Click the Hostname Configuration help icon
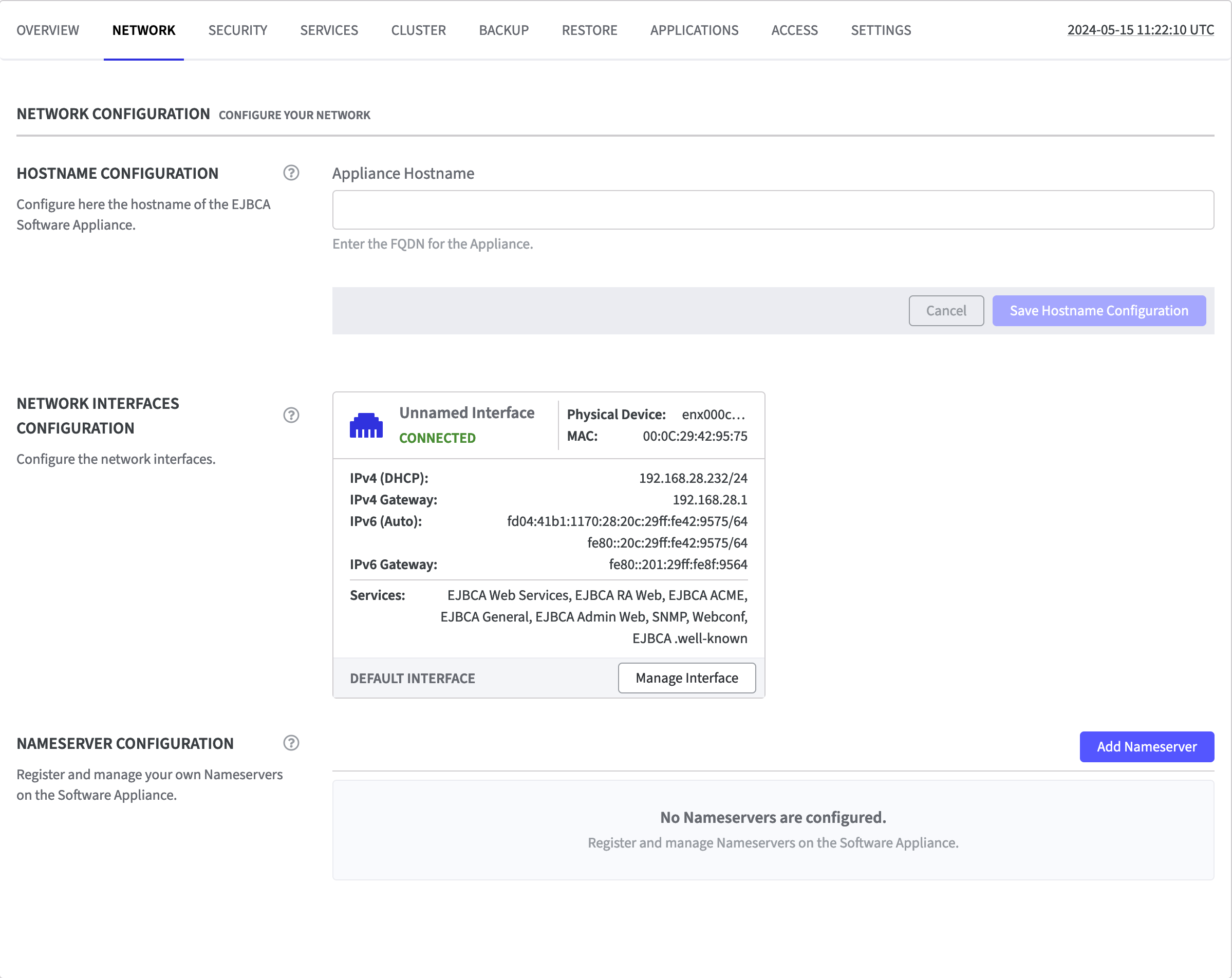 291,173
